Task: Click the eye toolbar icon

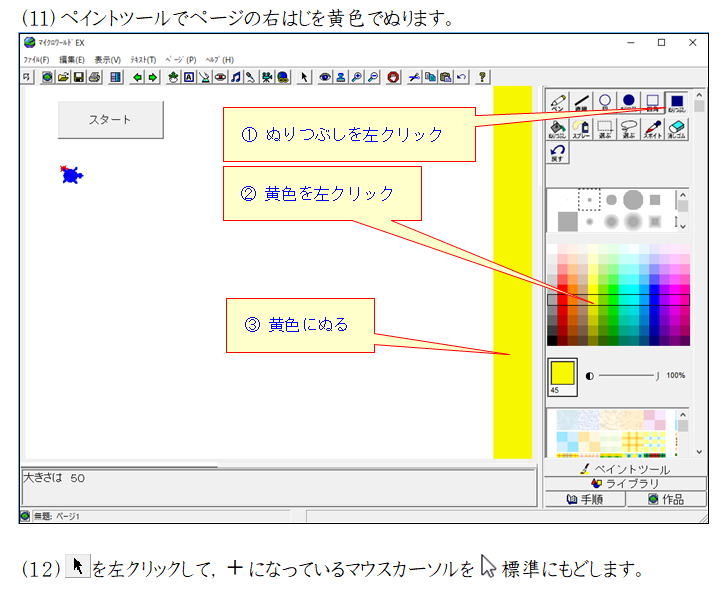Action: [x=325, y=77]
